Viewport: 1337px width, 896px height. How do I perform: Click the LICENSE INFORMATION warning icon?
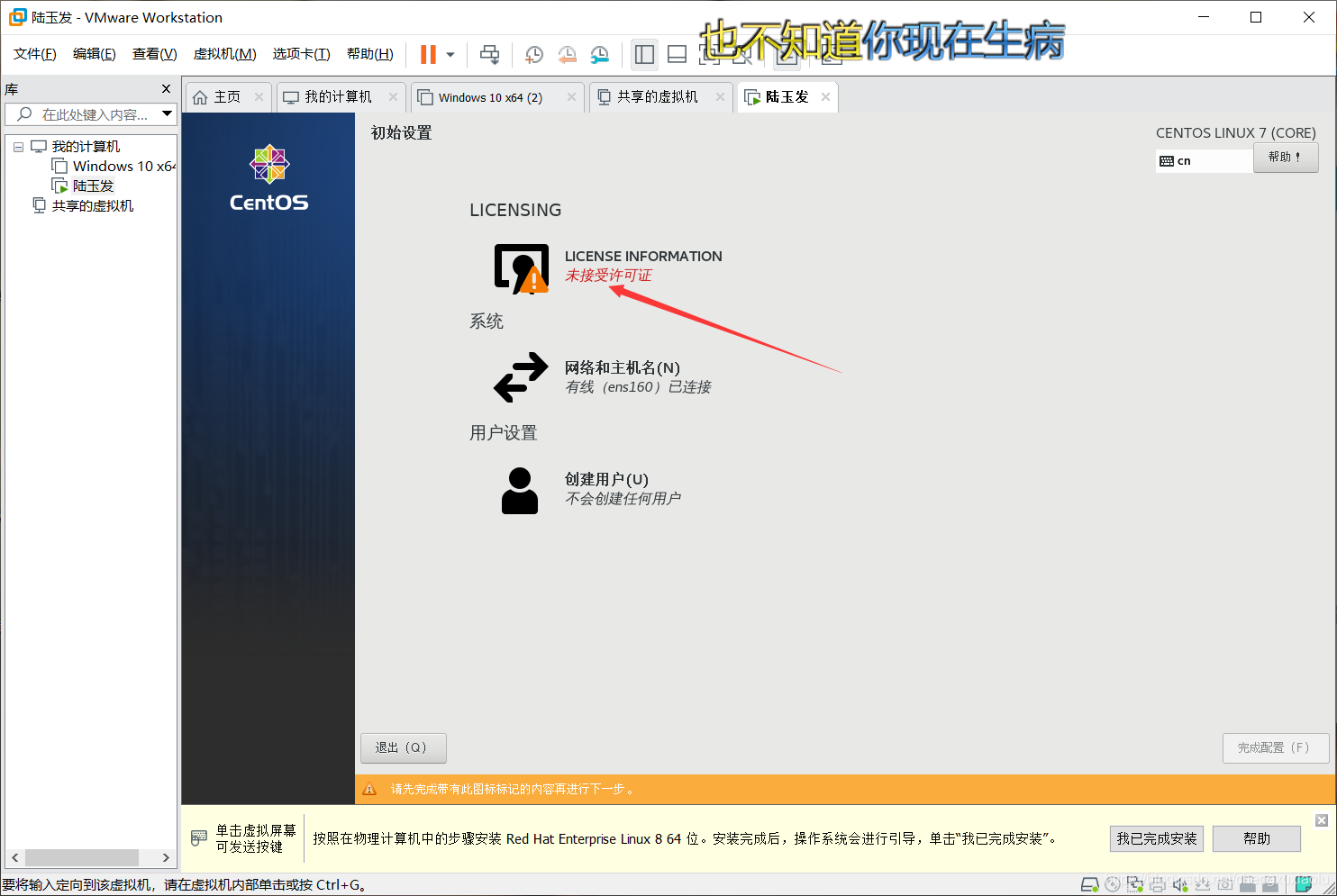coord(522,268)
